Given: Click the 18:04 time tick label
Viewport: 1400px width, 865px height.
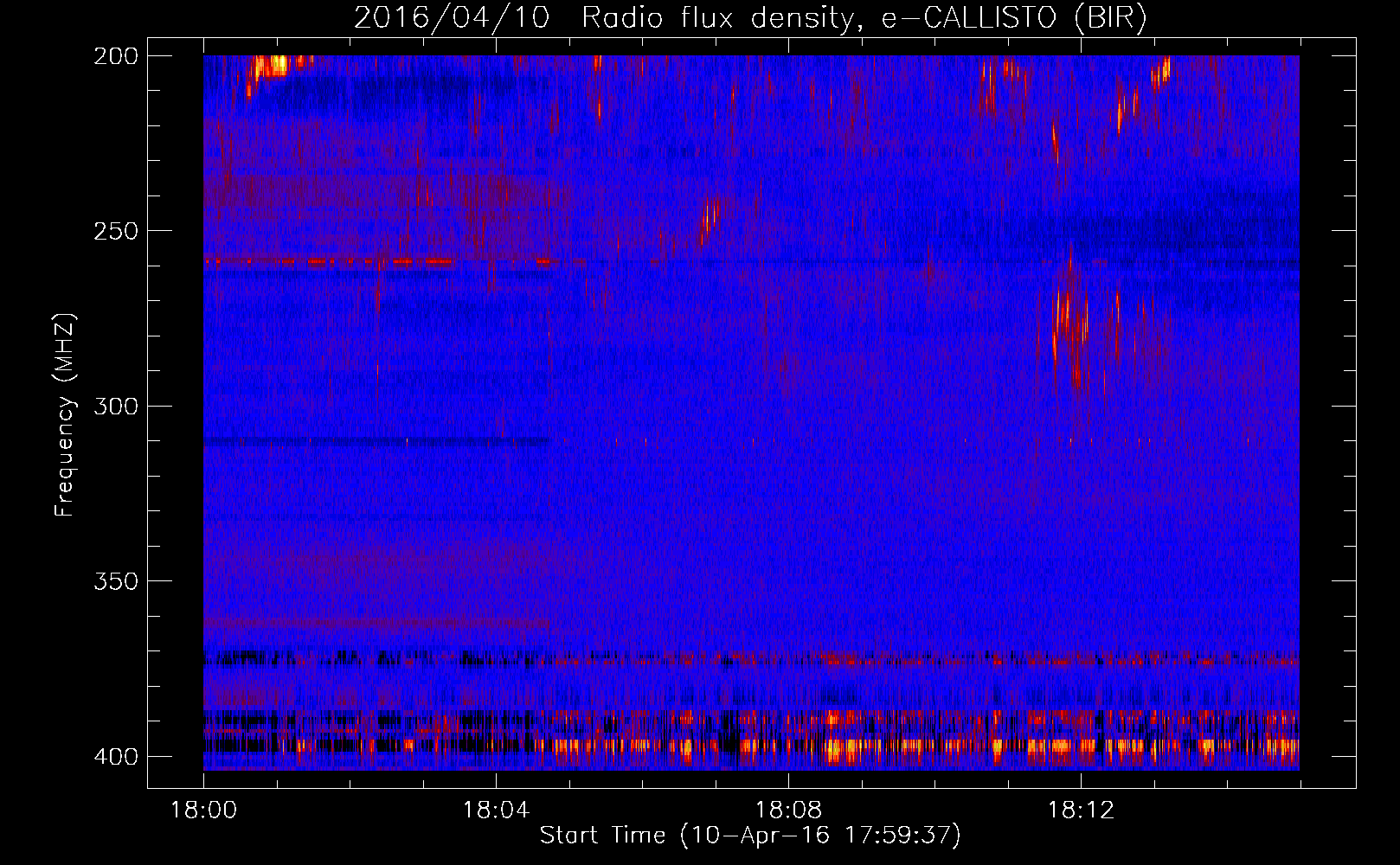Looking at the screenshot, I should click(x=496, y=811).
